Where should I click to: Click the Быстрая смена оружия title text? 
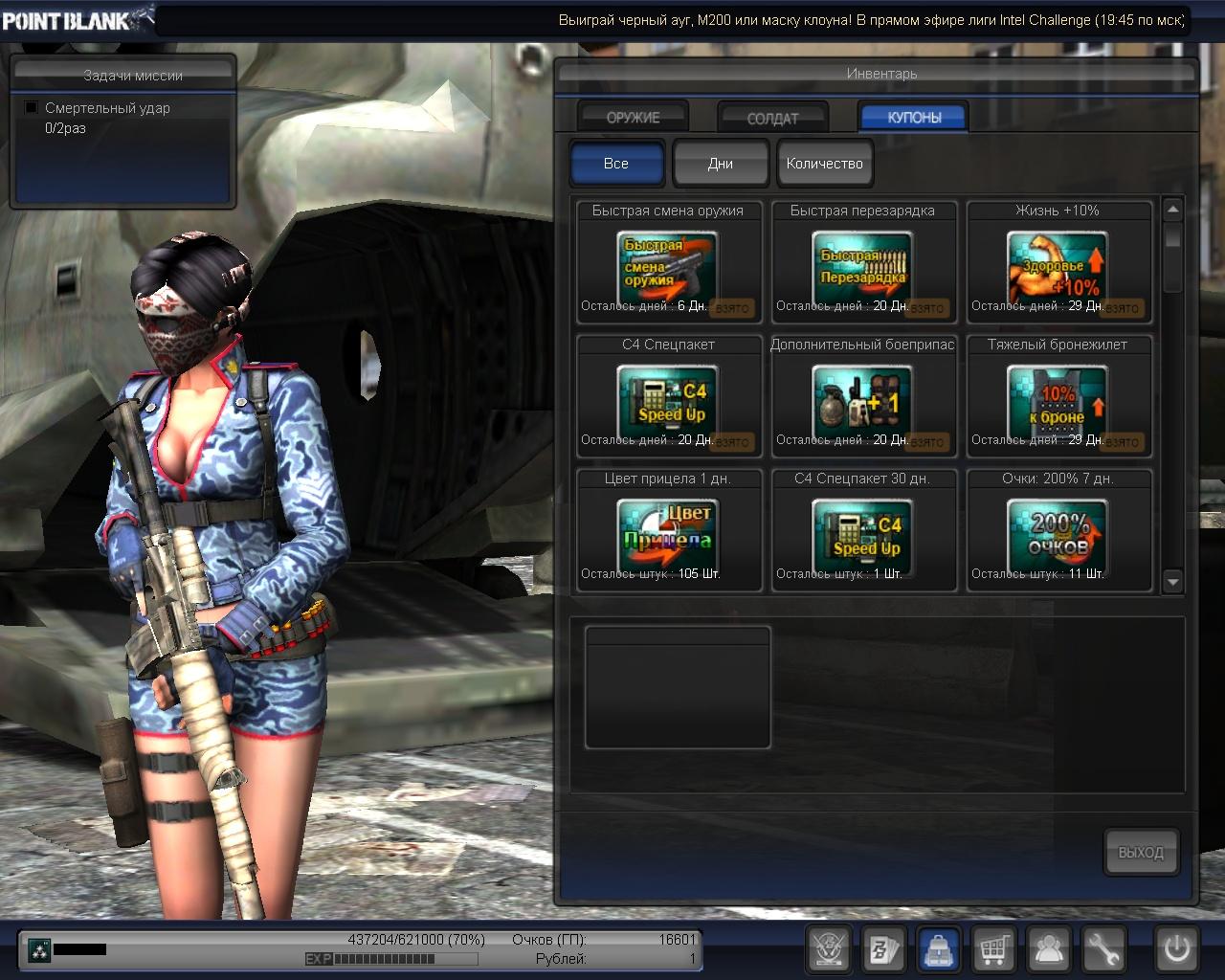[668, 211]
